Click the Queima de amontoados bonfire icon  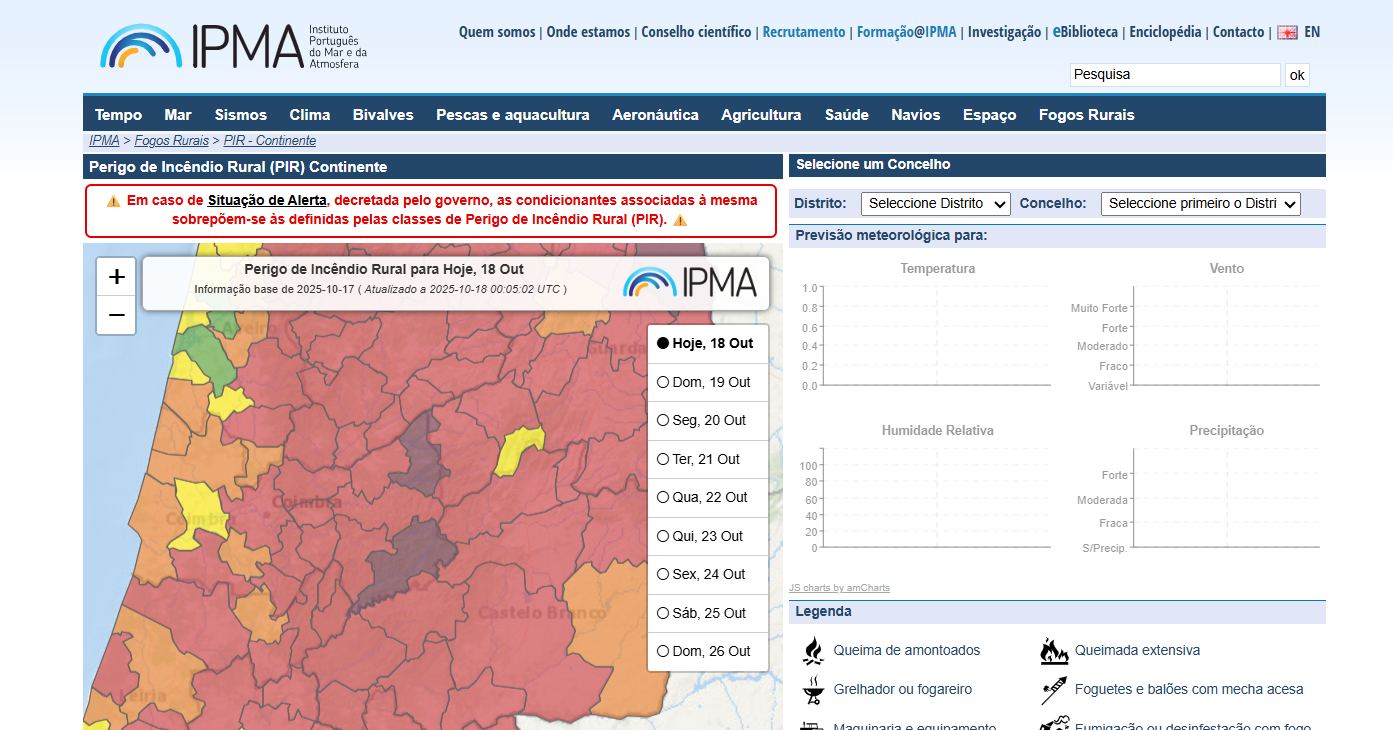[x=814, y=651]
